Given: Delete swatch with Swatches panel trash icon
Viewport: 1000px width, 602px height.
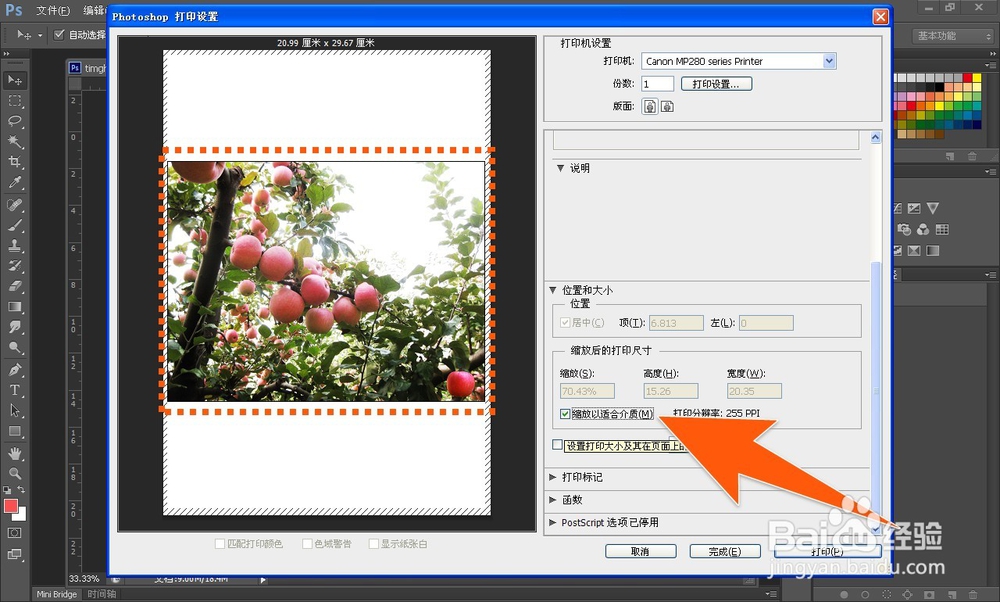Looking at the screenshot, I should point(972,156).
